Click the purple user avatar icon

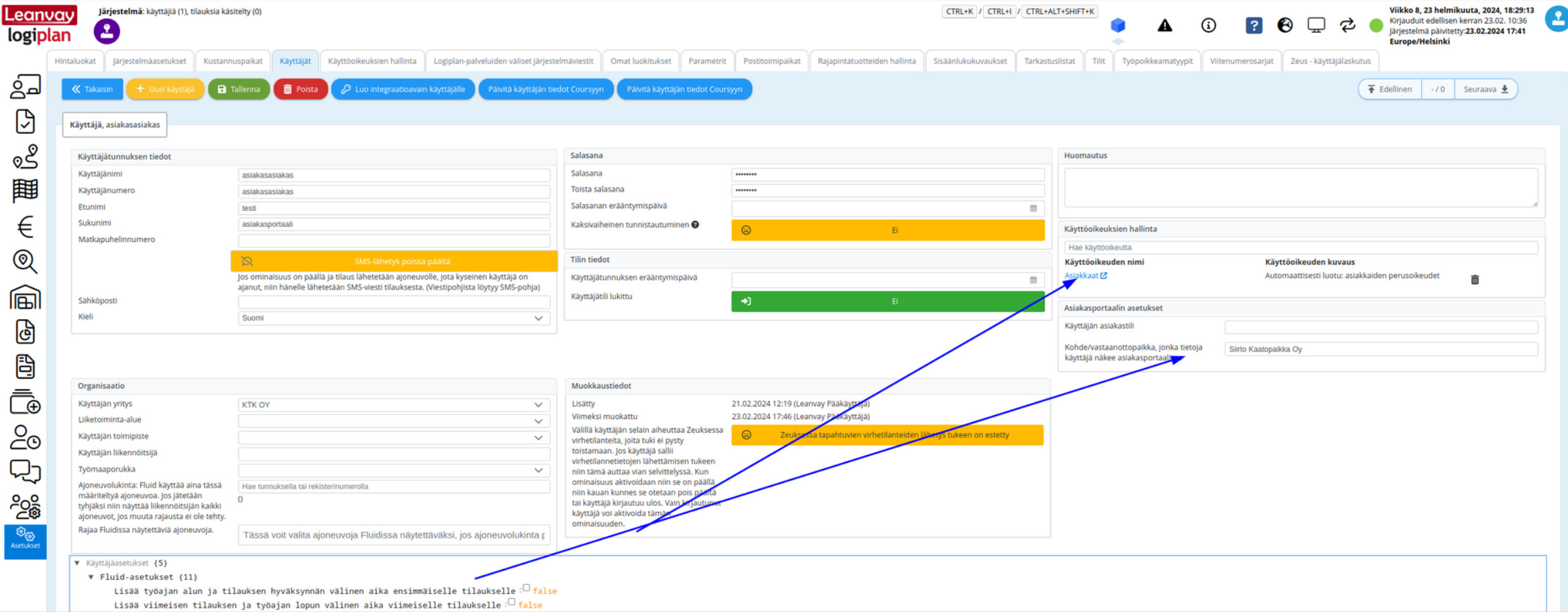(x=107, y=32)
